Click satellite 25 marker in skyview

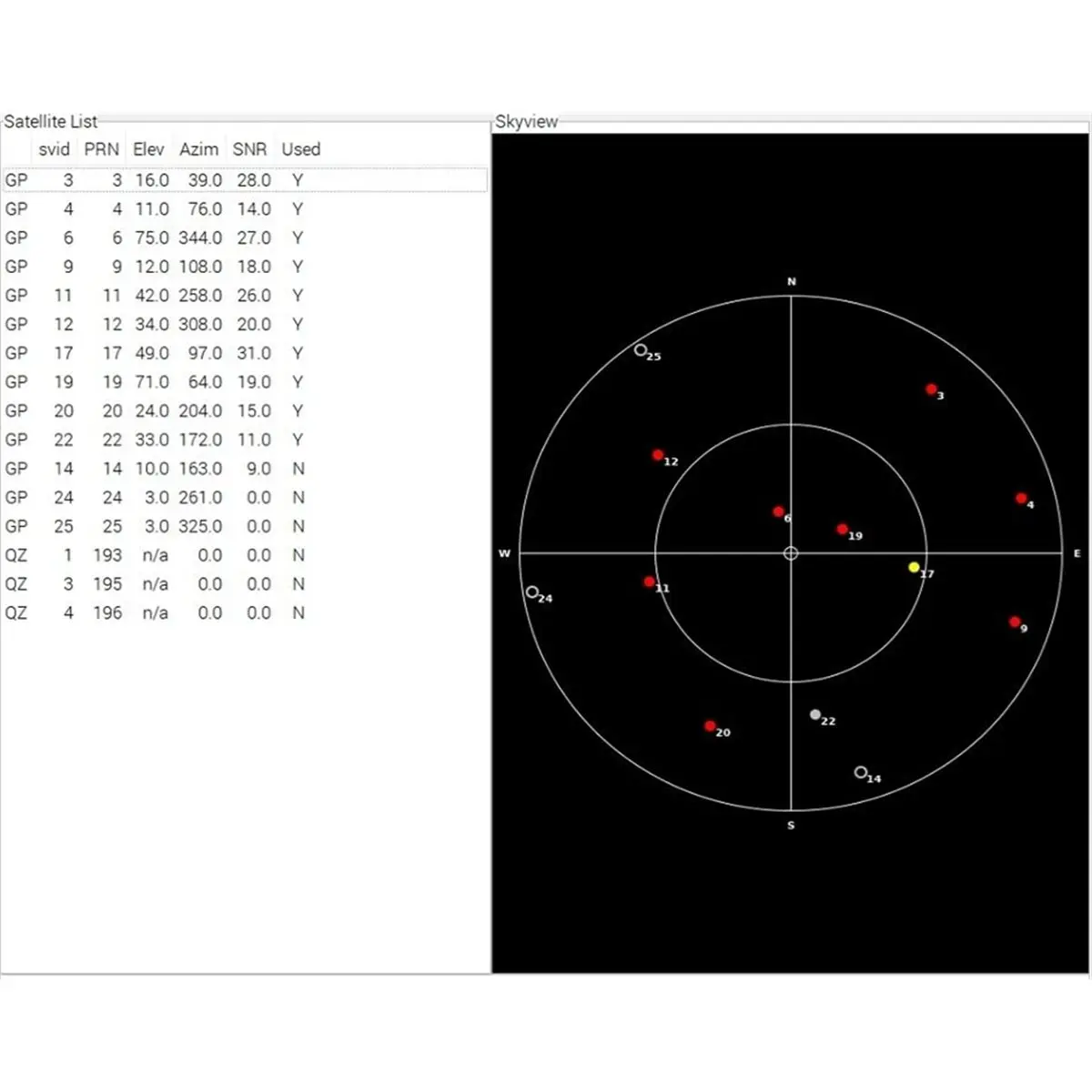pos(641,350)
